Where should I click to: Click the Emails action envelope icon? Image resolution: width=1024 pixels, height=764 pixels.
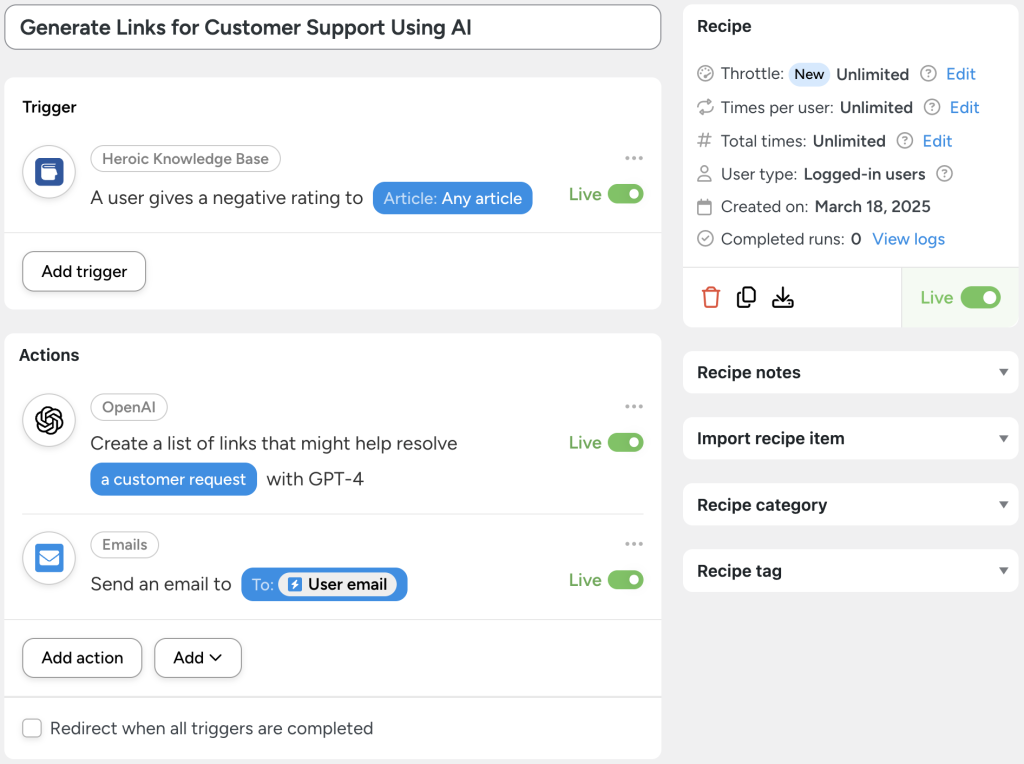tap(48, 558)
